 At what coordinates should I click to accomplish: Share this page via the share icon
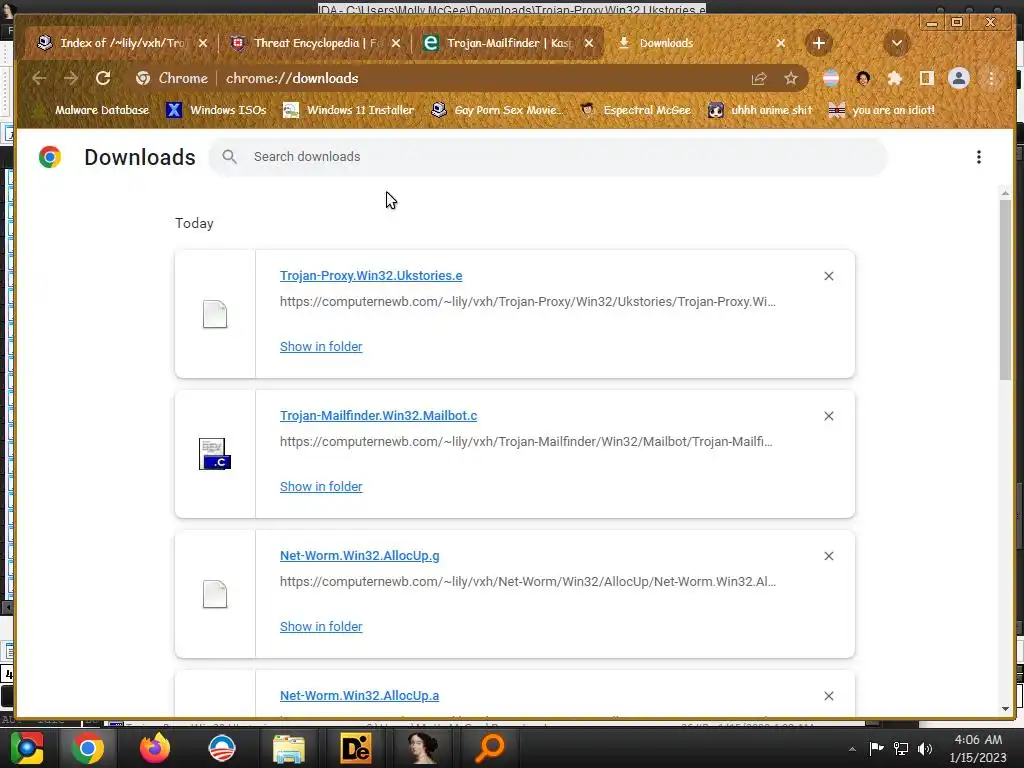pos(759,78)
